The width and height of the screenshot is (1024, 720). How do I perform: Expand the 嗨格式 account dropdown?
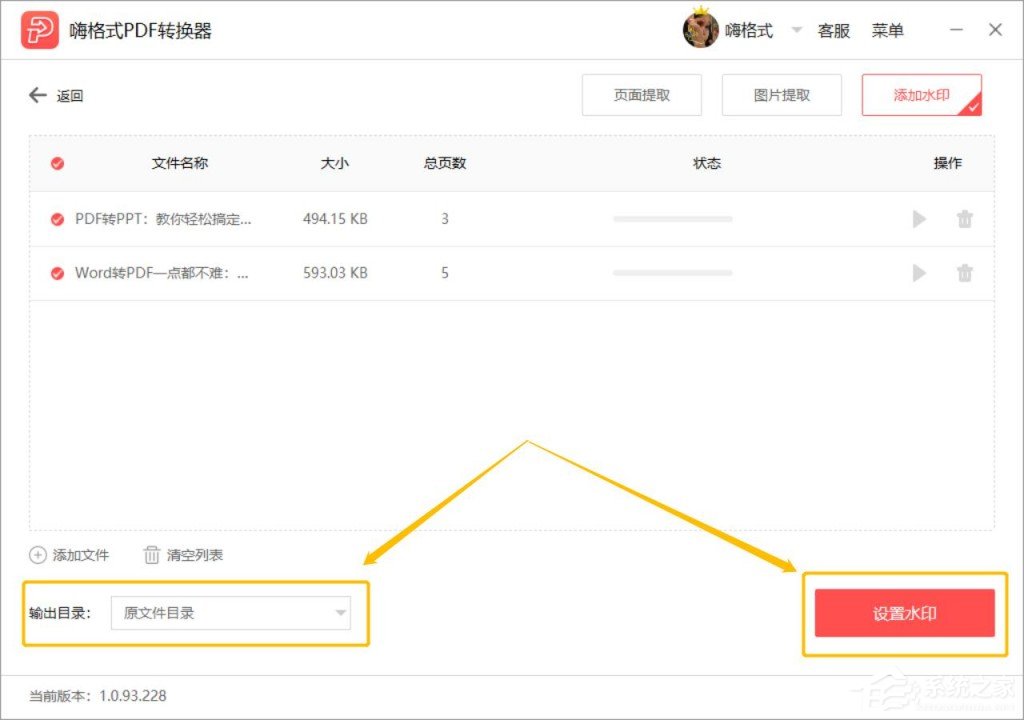pos(798,30)
